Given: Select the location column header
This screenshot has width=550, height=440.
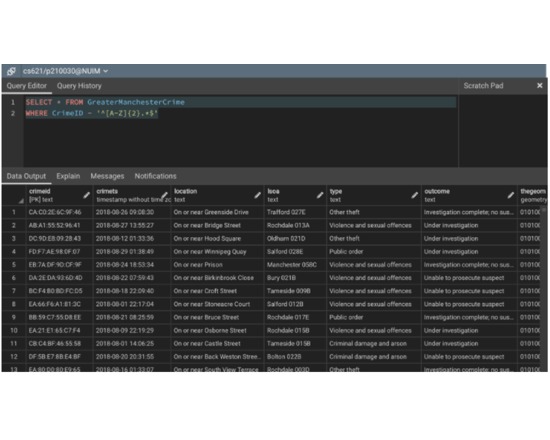Looking at the screenshot, I should 218,195.
